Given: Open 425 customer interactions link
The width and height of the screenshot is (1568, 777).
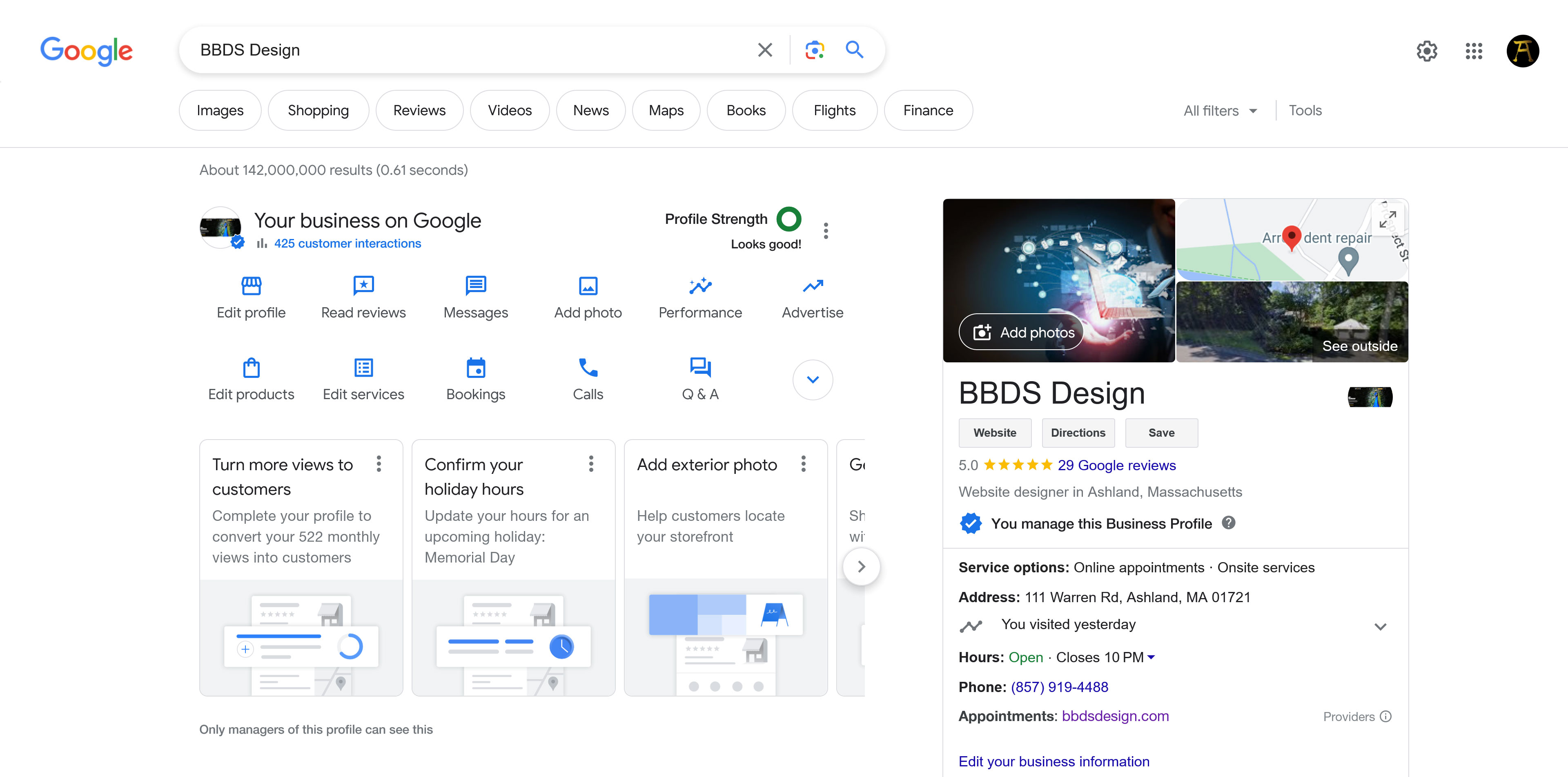Looking at the screenshot, I should (x=347, y=243).
